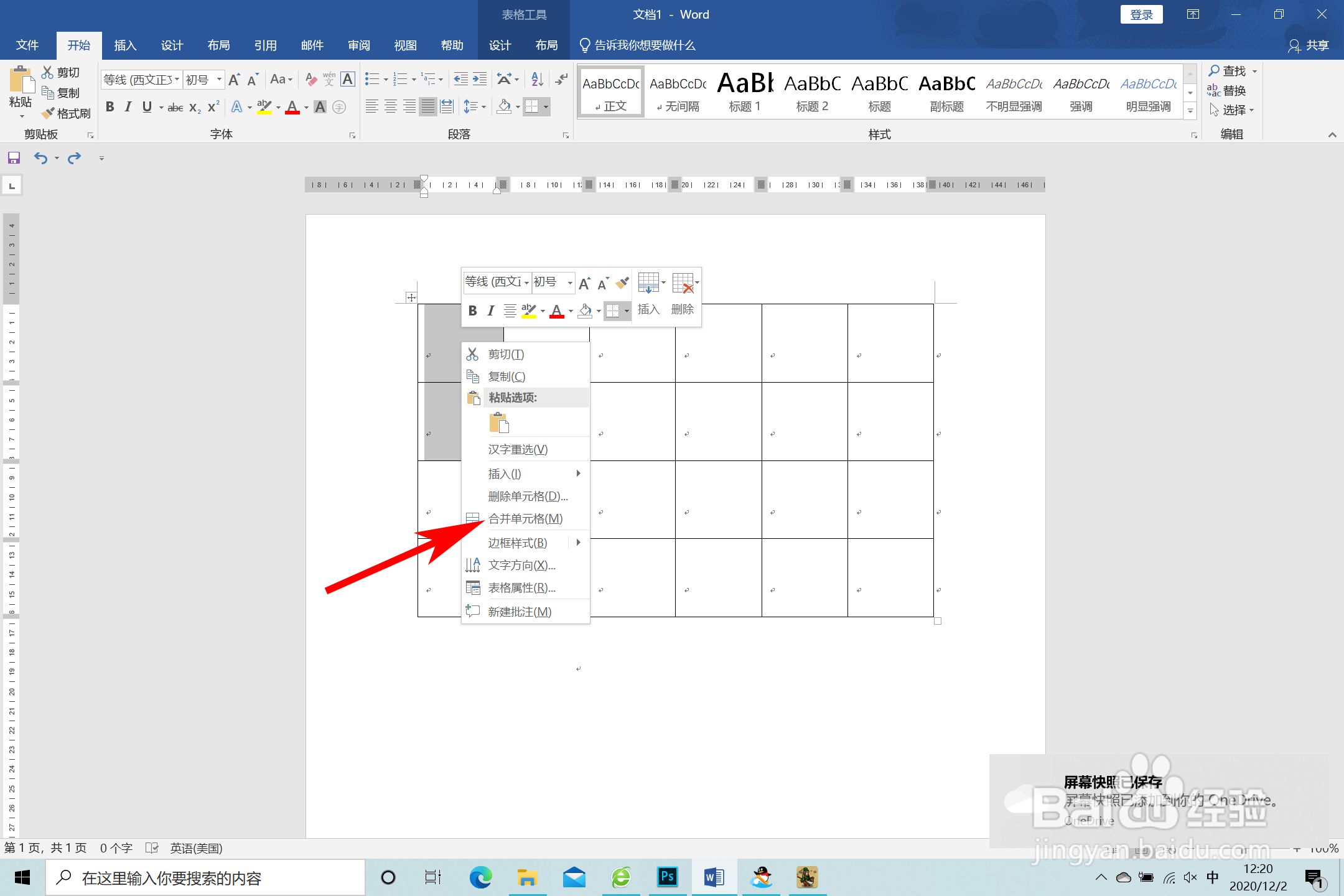1344x896 pixels.
Task: Click the Show paragraph marks icon
Action: [x=561, y=79]
